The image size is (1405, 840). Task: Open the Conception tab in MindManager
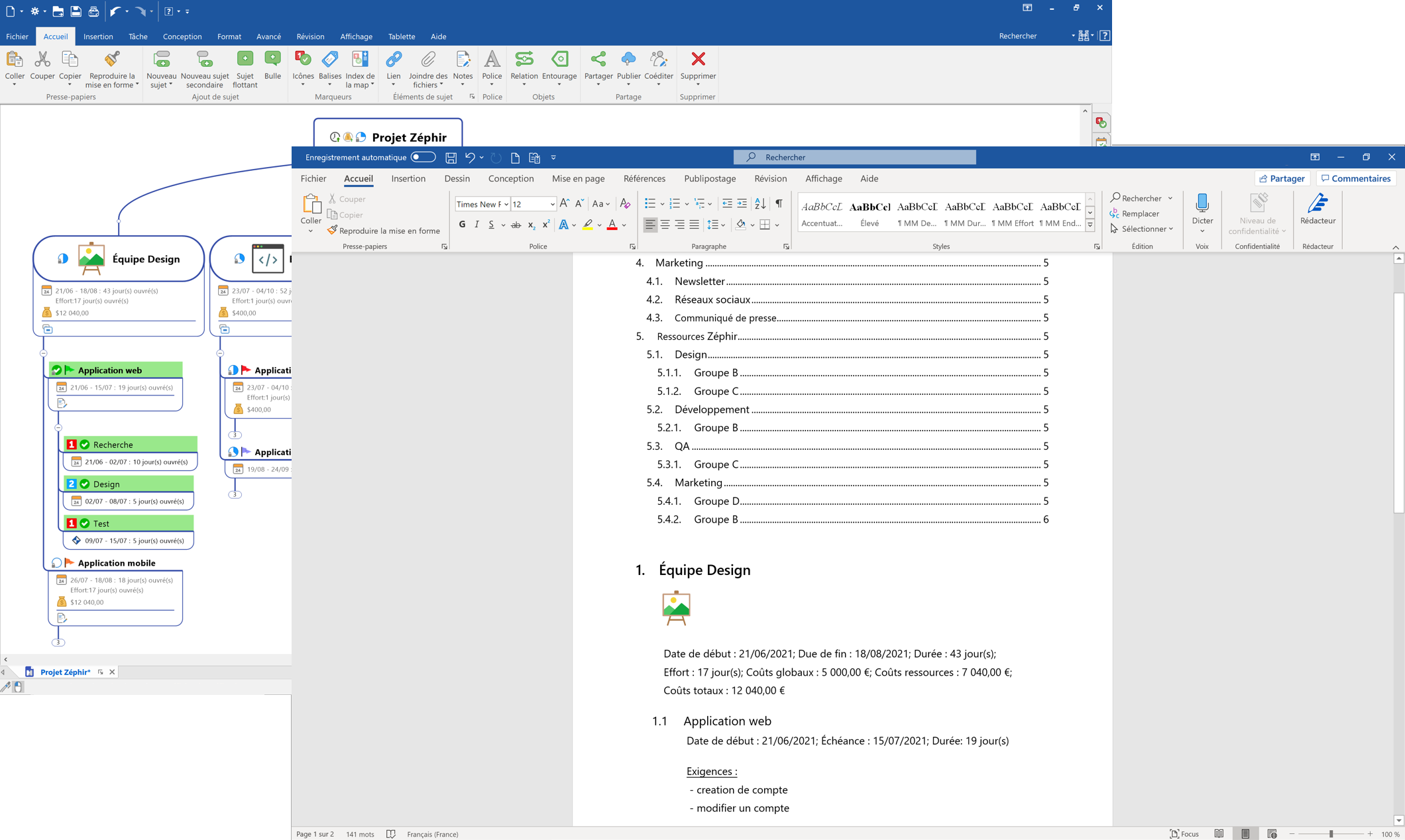pos(182,36)
